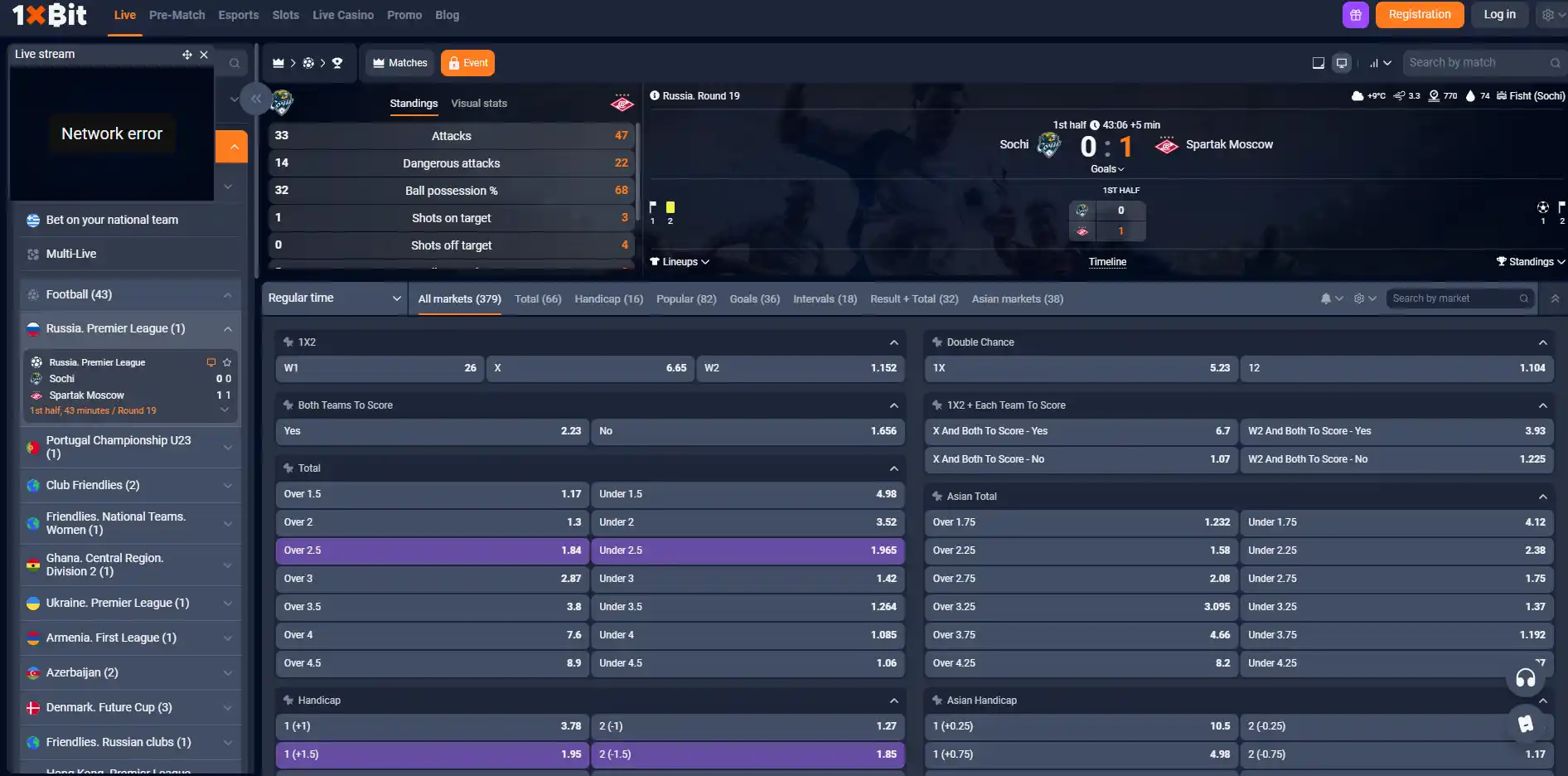Close the Live stream window
The image size is (1568, 776).
tap(204, 55)
